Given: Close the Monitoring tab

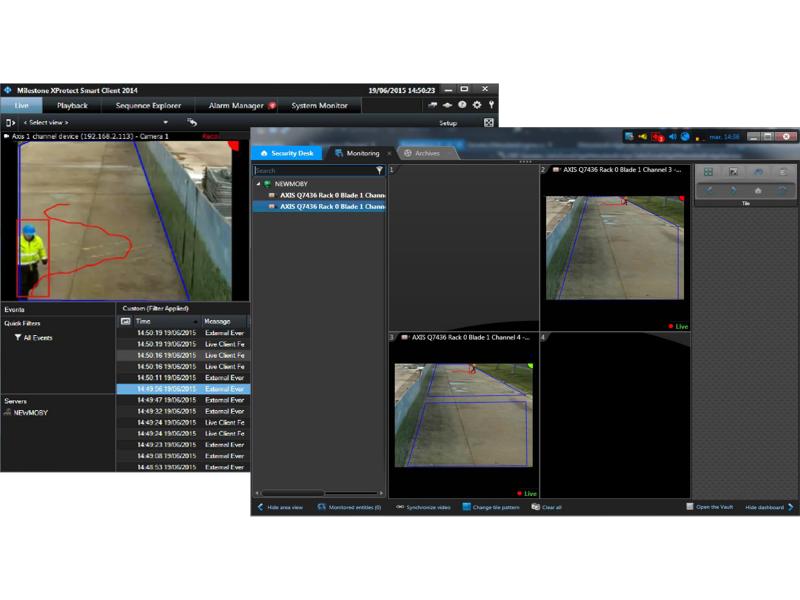Looking at the screenshot, I should [389, 153].
